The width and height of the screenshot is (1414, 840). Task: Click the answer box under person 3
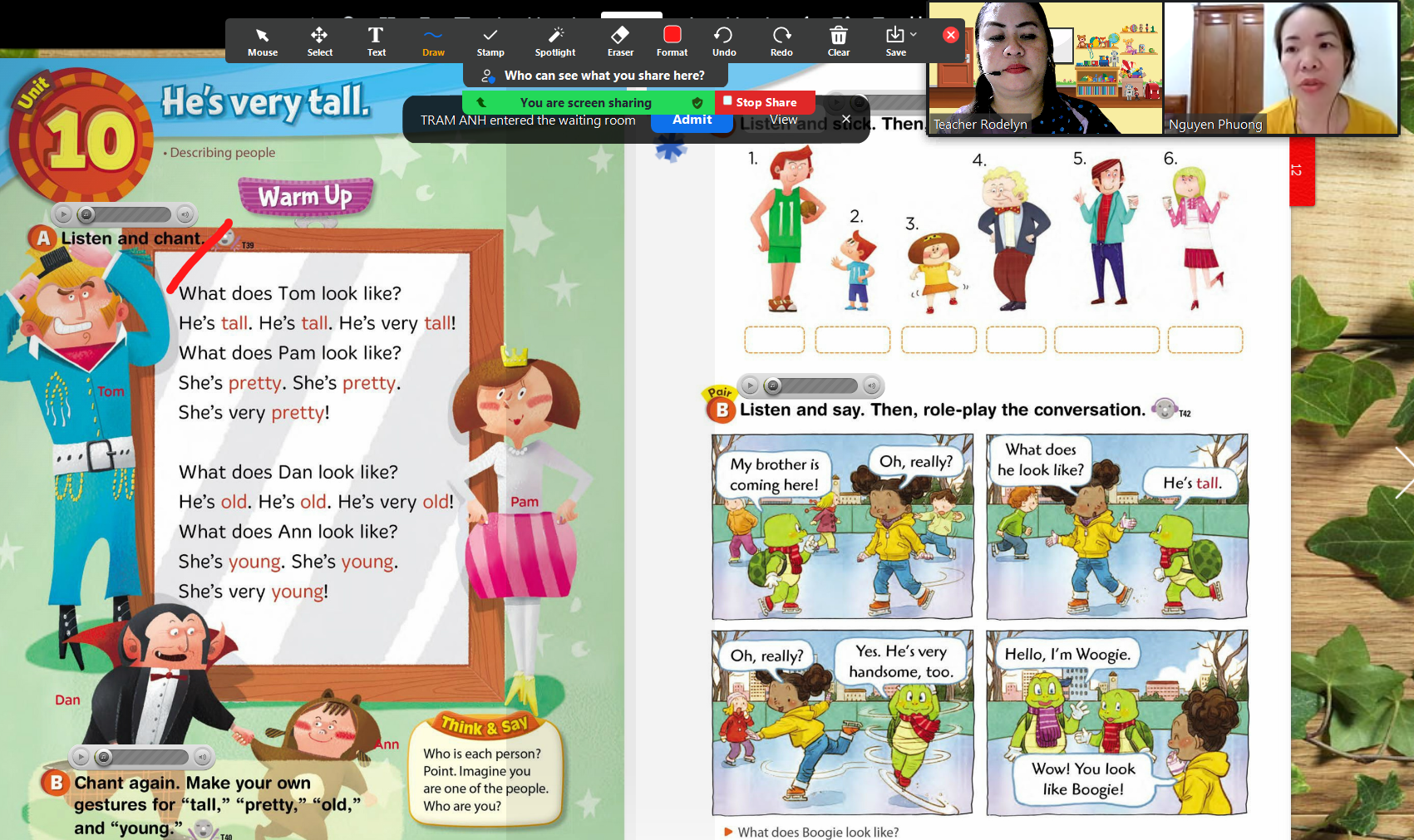(x=939, y=340)
